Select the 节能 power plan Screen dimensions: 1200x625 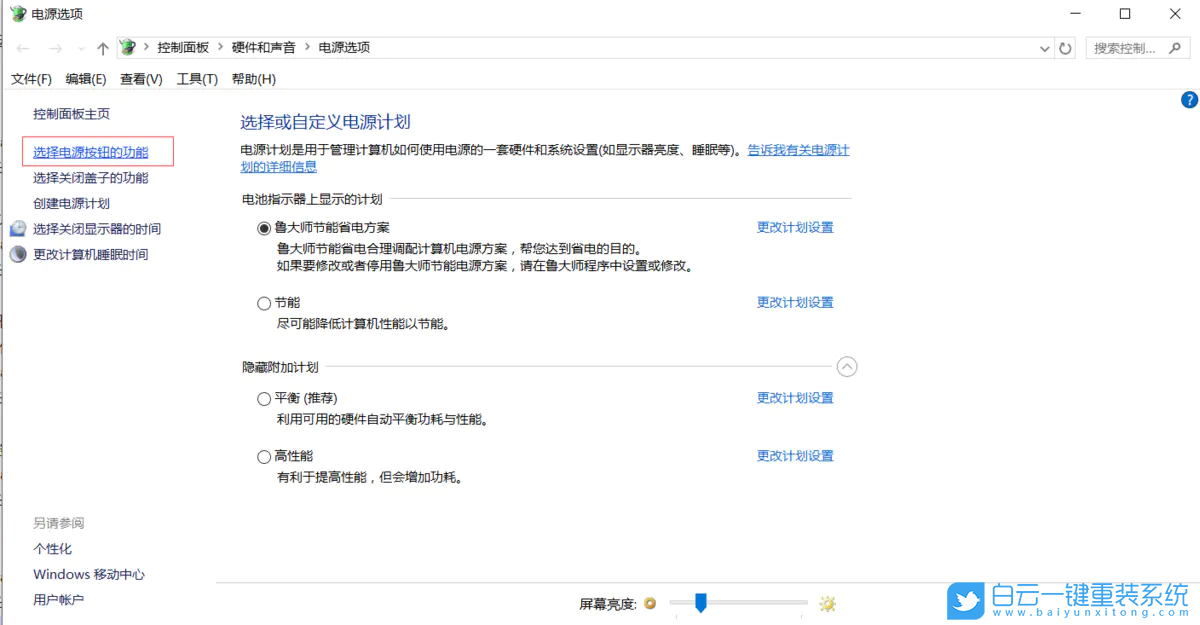click(x=263, y=302)
